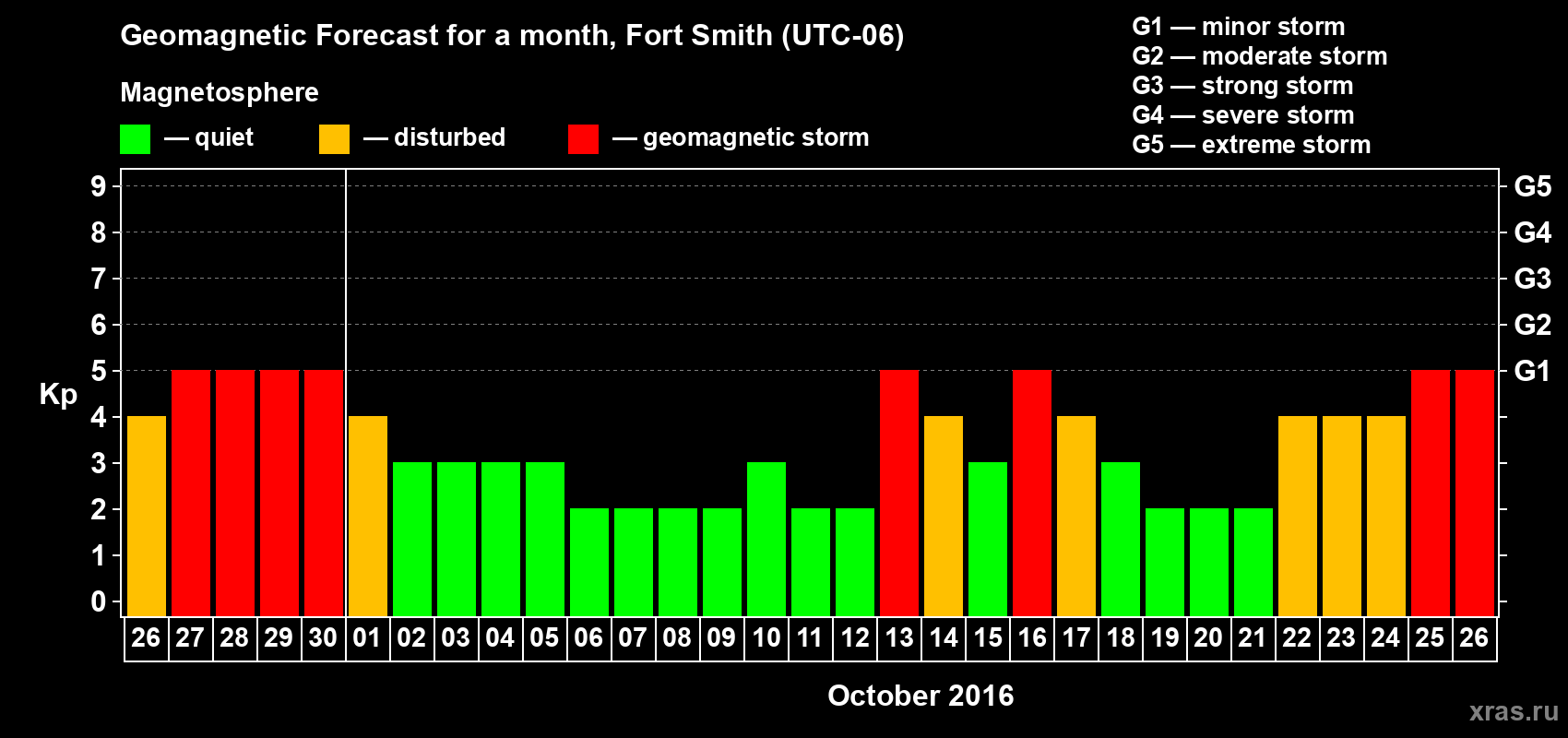Select the green bar for day 21
The width and height of the screenshot is (1568, 738).
pos(1253,562)
